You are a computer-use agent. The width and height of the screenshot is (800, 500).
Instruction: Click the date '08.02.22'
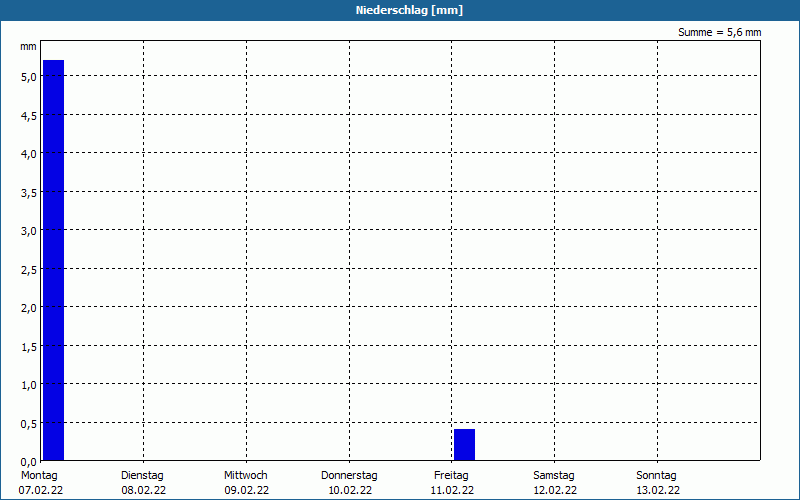(143, 490)
